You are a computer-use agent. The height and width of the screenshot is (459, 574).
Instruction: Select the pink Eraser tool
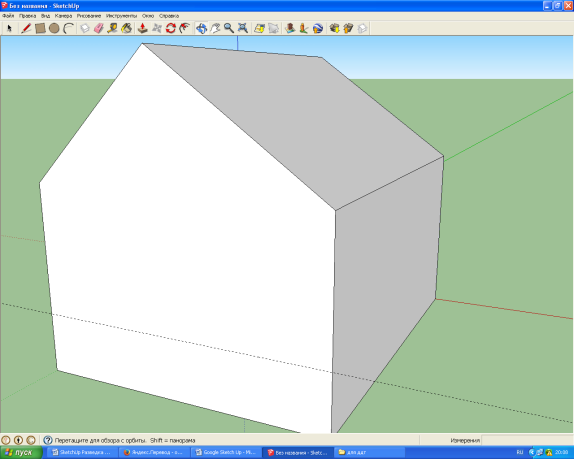pos(99,28)
